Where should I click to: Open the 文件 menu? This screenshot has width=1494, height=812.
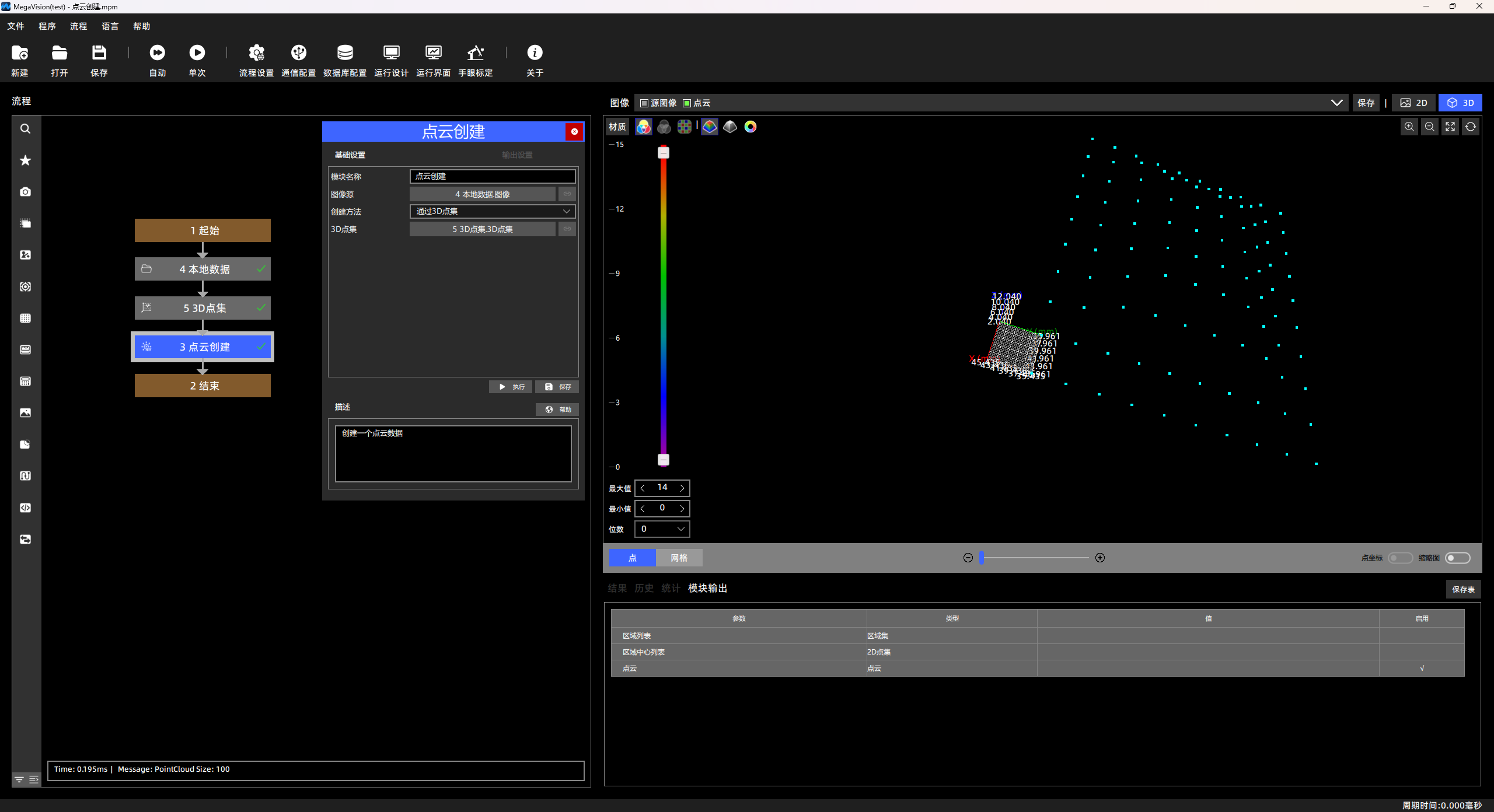(16, 26)
